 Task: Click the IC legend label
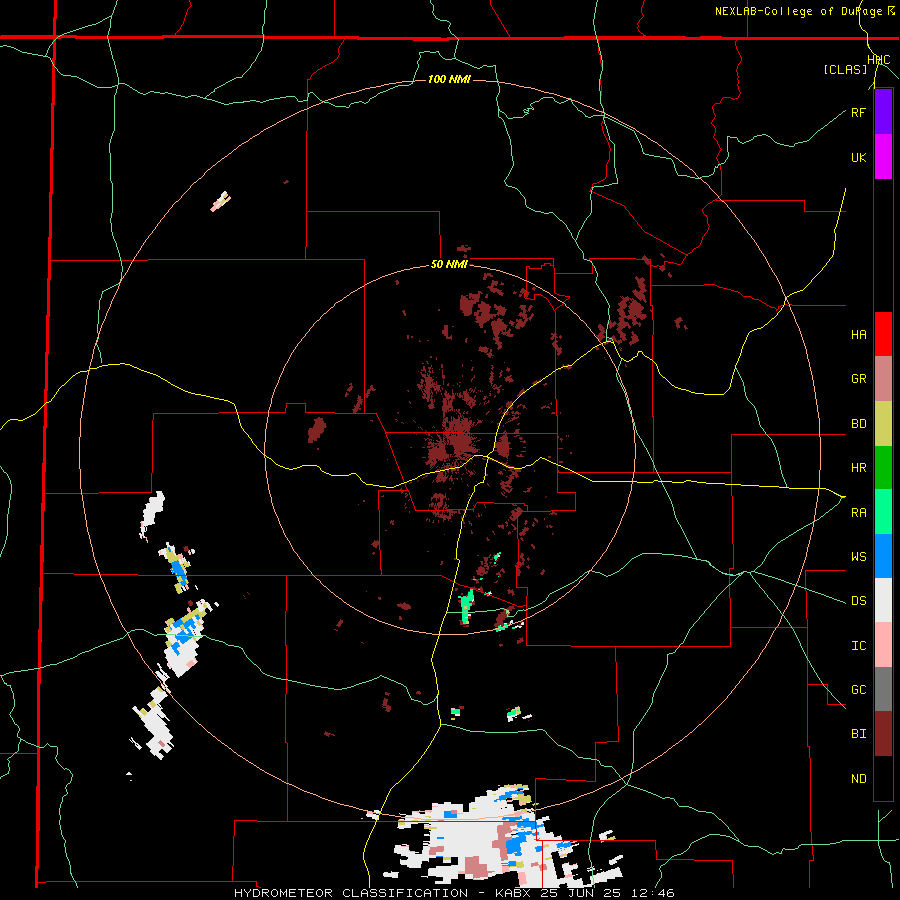[858, 646]
